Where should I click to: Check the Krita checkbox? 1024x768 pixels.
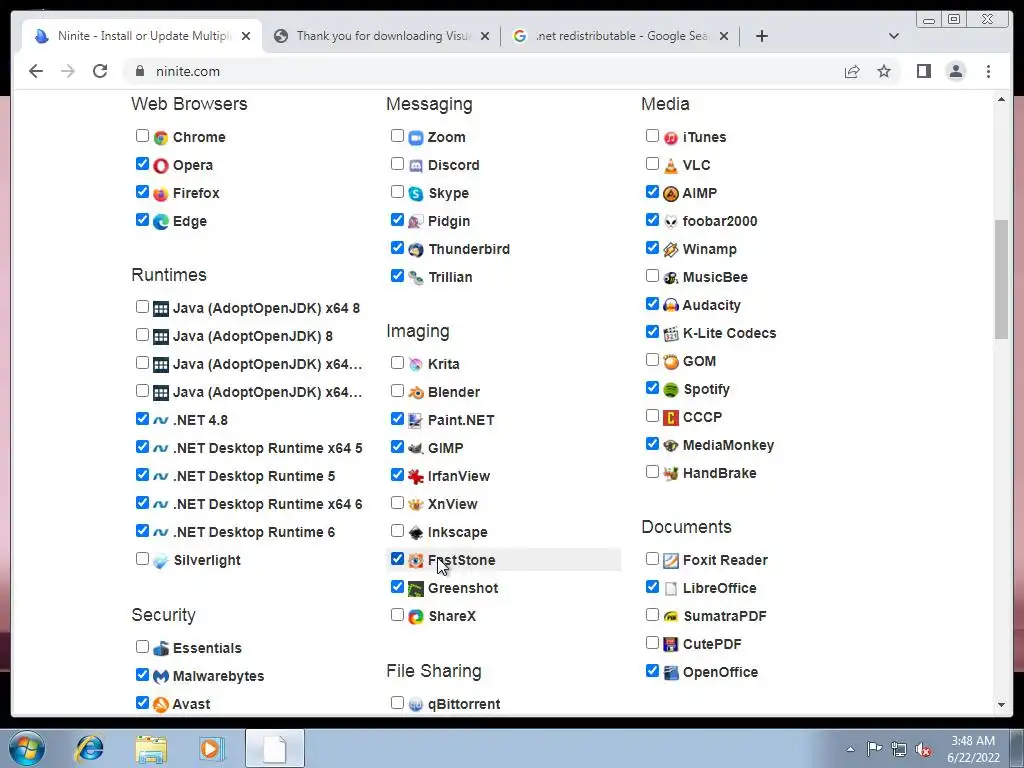pos(397,362)
